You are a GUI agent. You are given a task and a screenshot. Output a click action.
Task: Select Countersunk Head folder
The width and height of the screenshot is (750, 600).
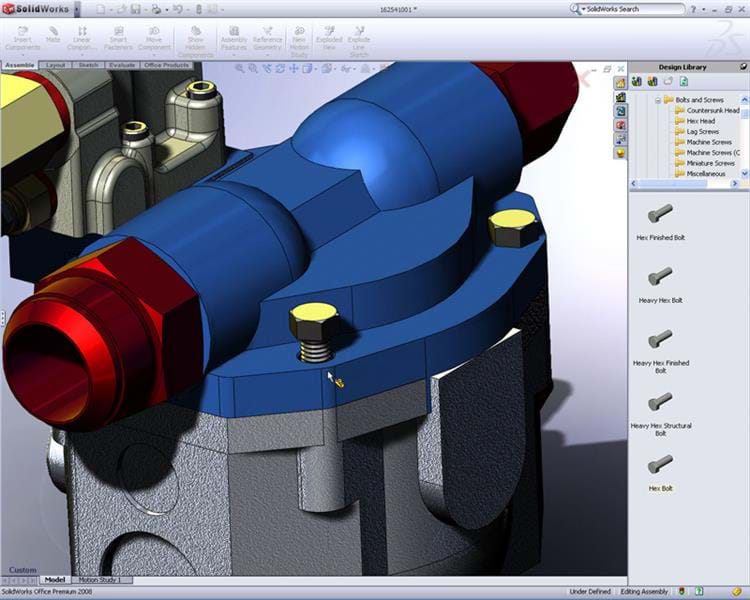(707, 111)
